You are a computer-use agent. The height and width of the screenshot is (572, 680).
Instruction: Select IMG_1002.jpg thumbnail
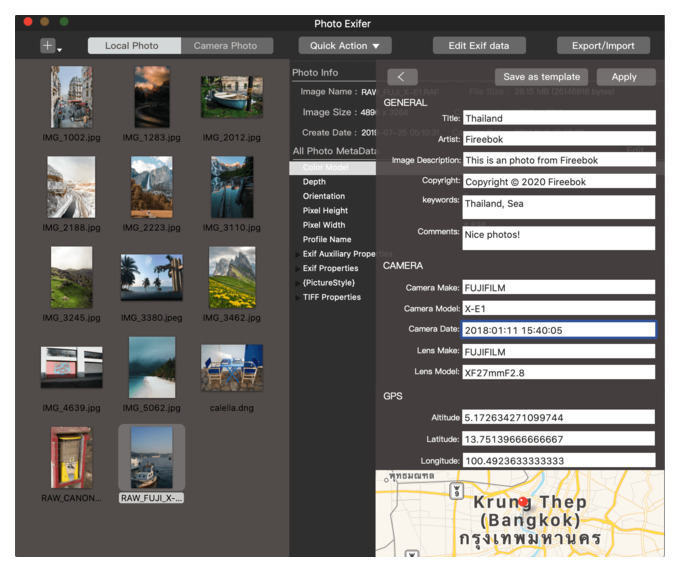72,97
